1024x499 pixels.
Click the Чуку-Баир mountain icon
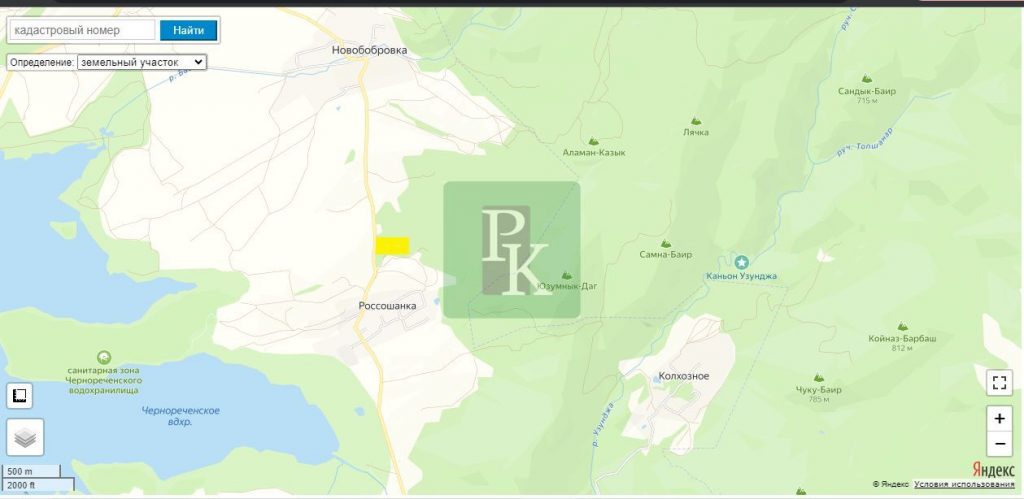(x=819, y=378)
